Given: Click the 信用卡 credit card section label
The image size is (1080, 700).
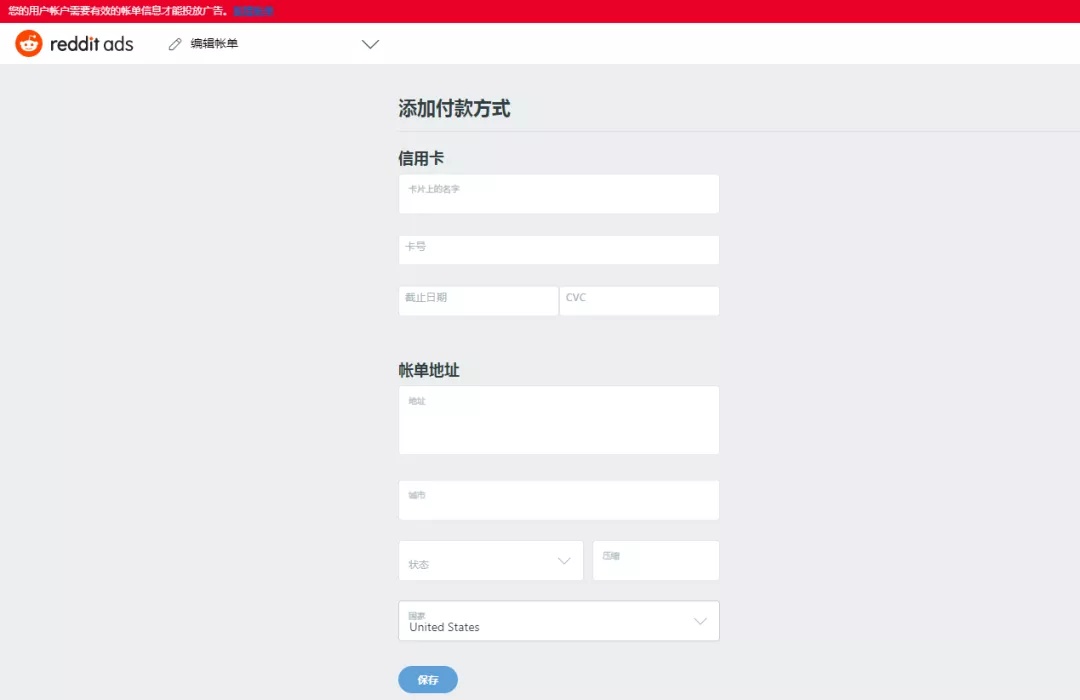Looking at the screenshot, I should (422, 157).
